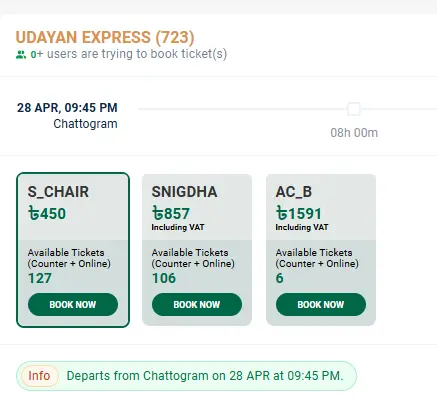
Task: Book now for S_CHAIR class
Action: click(73, 304)
